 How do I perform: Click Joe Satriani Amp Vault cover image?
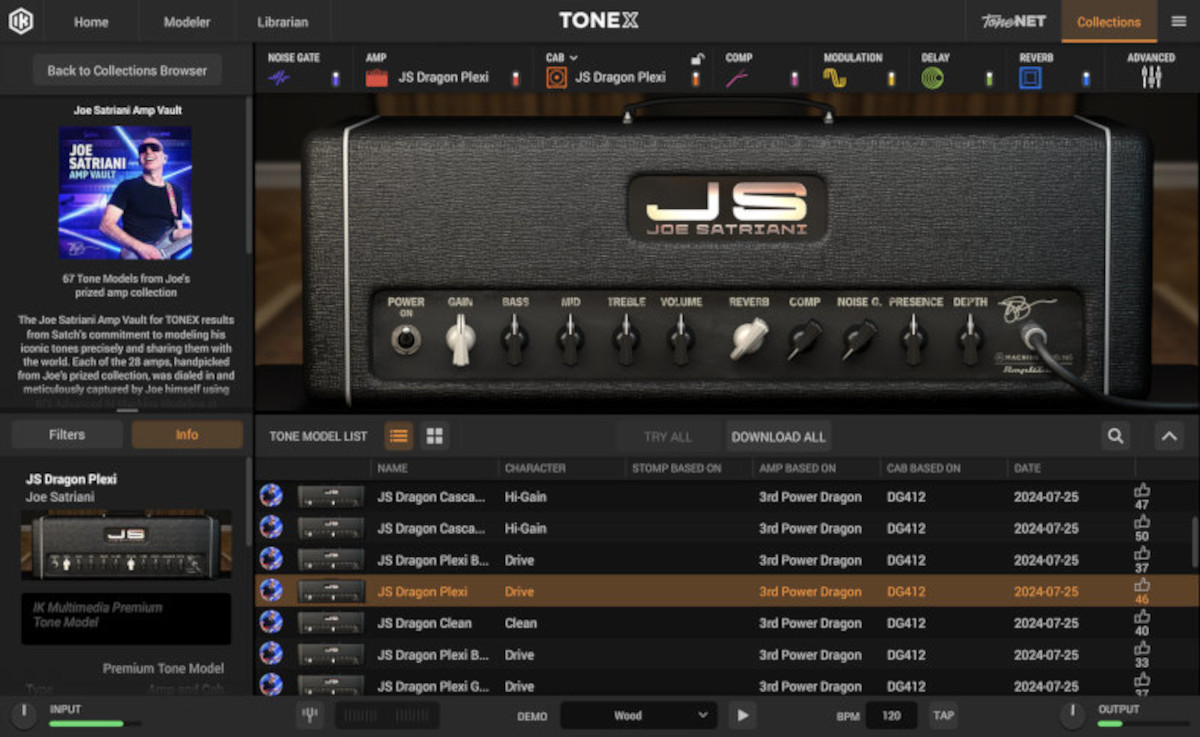pos(125,193)
